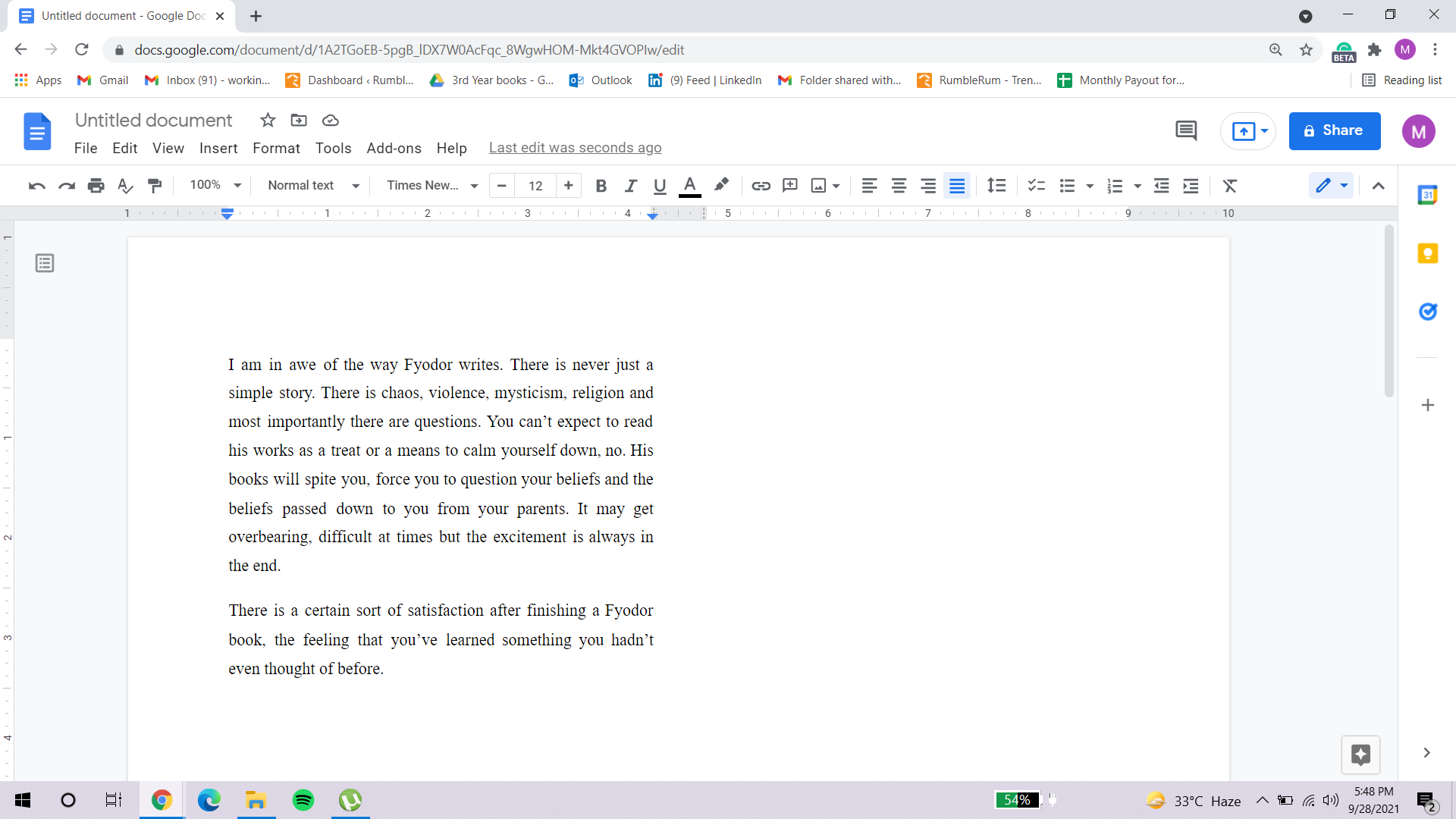This screenshot has width=1456, height=819.
Task: Toggle numbered list
Action: click(x=1114, y=186)
